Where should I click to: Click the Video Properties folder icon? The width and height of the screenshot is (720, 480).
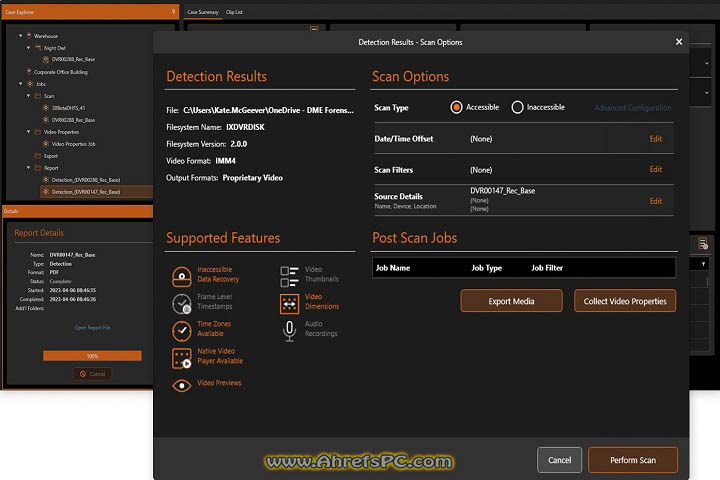pyautogui.click(x=38, y=132)
